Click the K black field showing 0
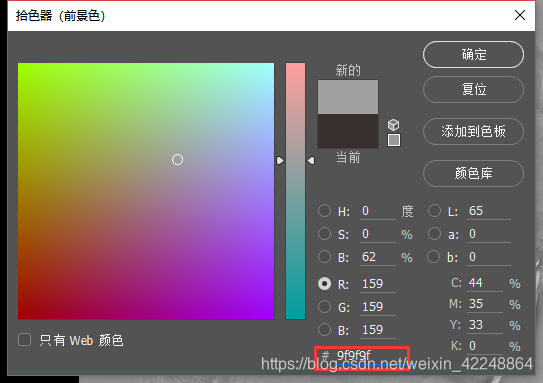 [485, 346]
